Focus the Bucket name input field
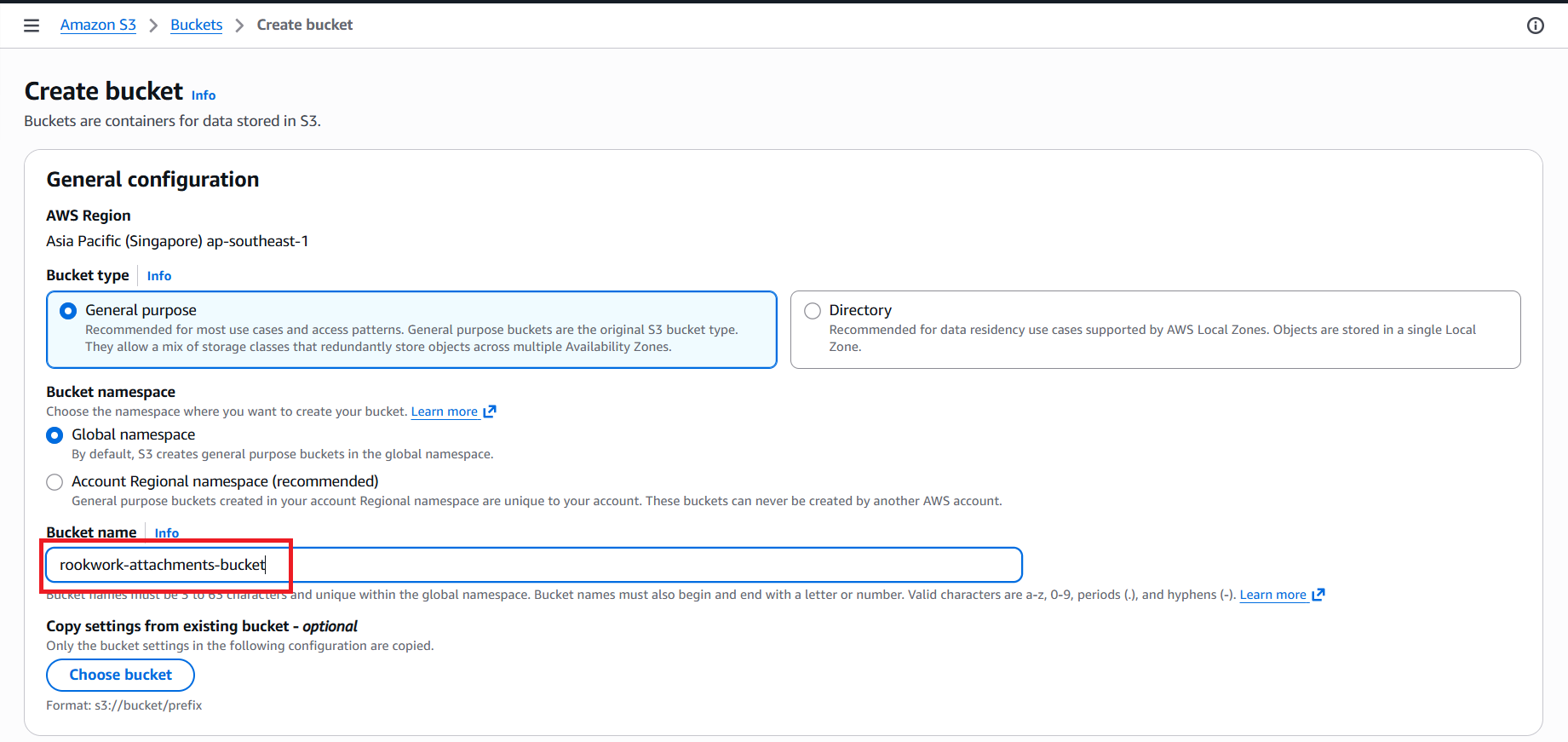1568x742 pixels. point(534,565)
